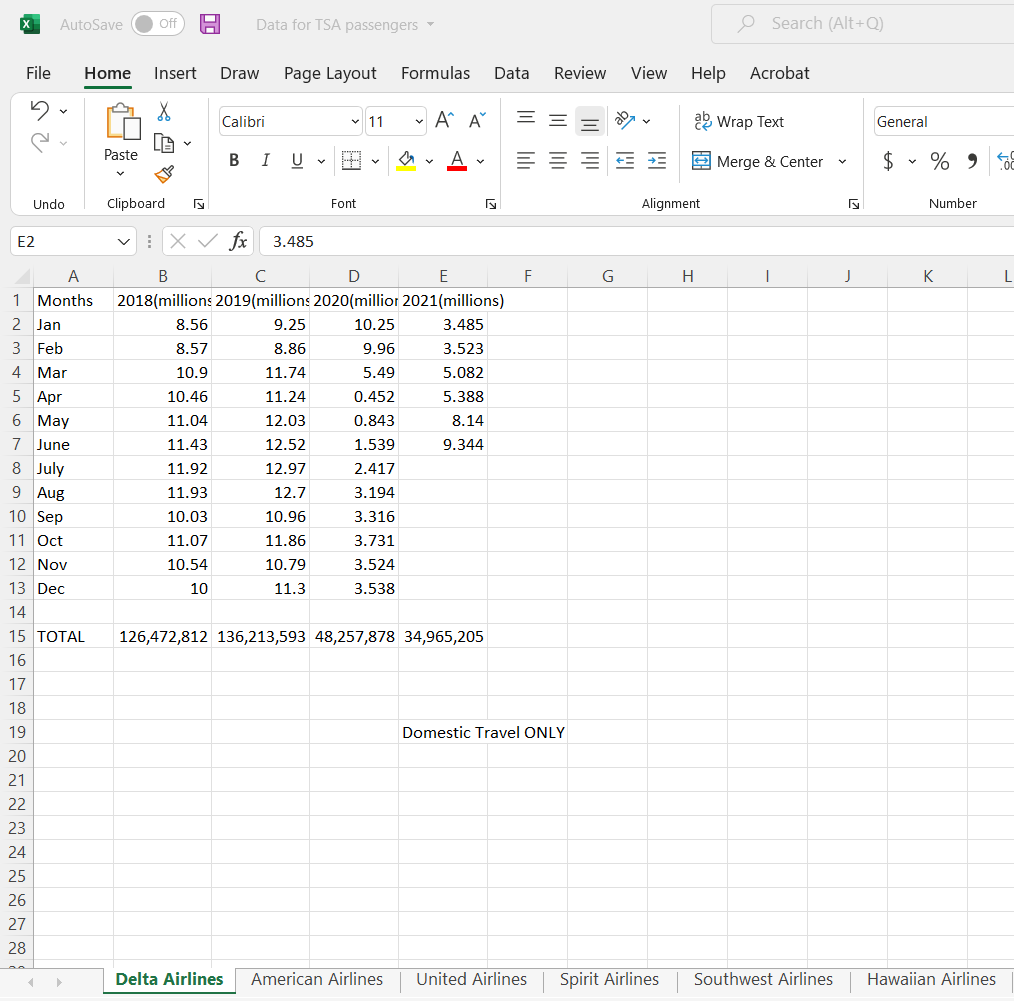Toggle Bold formatting
Screen dimensions: 1014x1001
[234, 160]
